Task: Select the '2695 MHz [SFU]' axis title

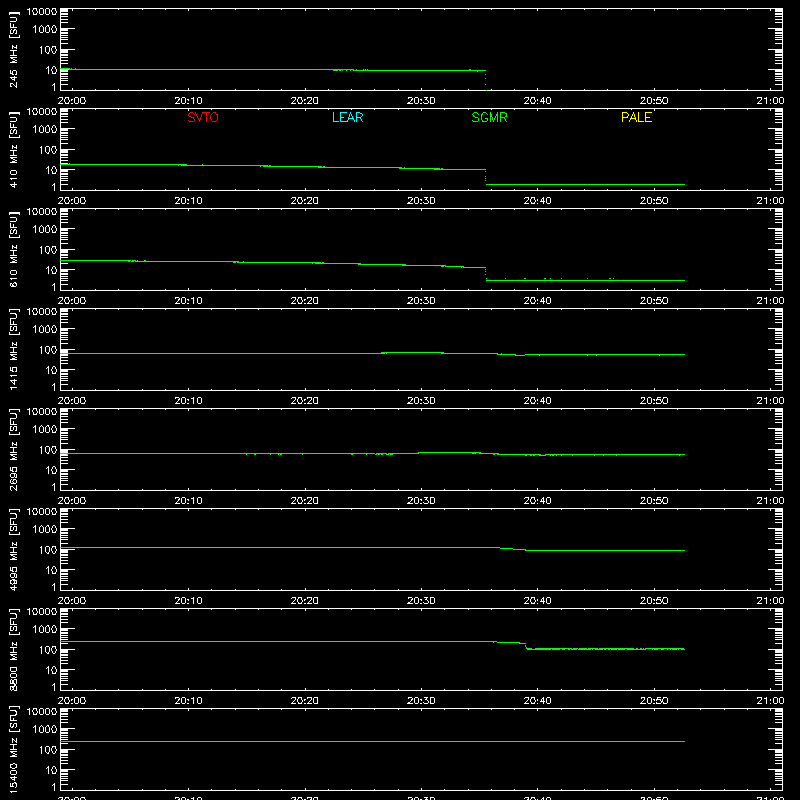Action: (x=13, y=449)
